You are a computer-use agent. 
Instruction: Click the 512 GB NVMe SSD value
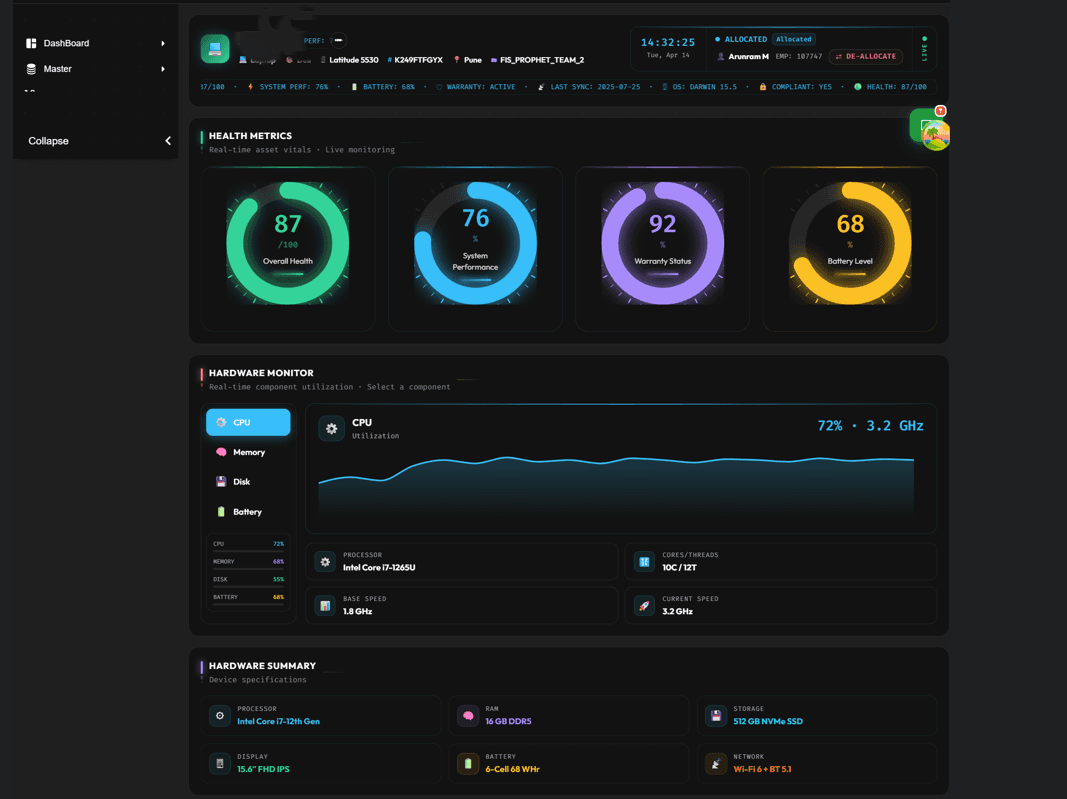(768, 721)
